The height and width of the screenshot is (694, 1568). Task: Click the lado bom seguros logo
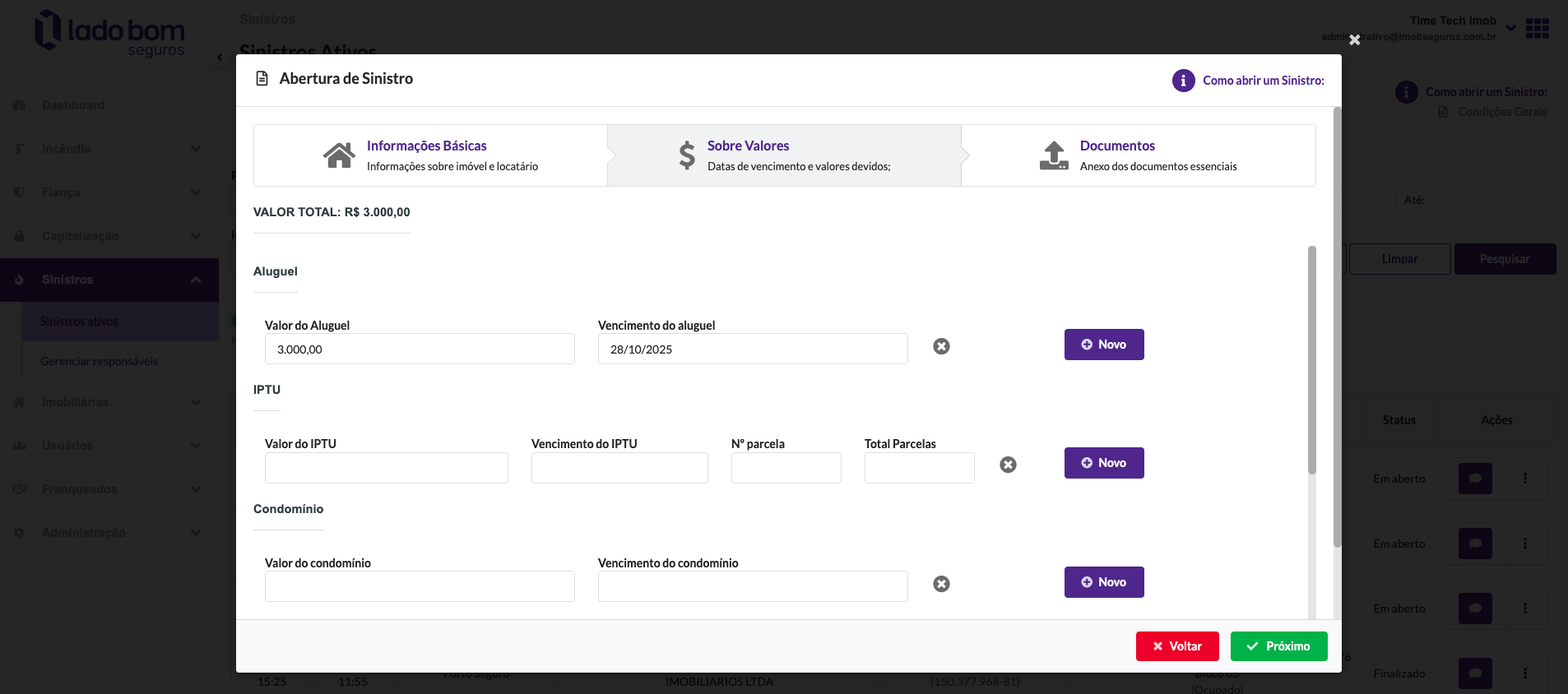coord(109,33)
